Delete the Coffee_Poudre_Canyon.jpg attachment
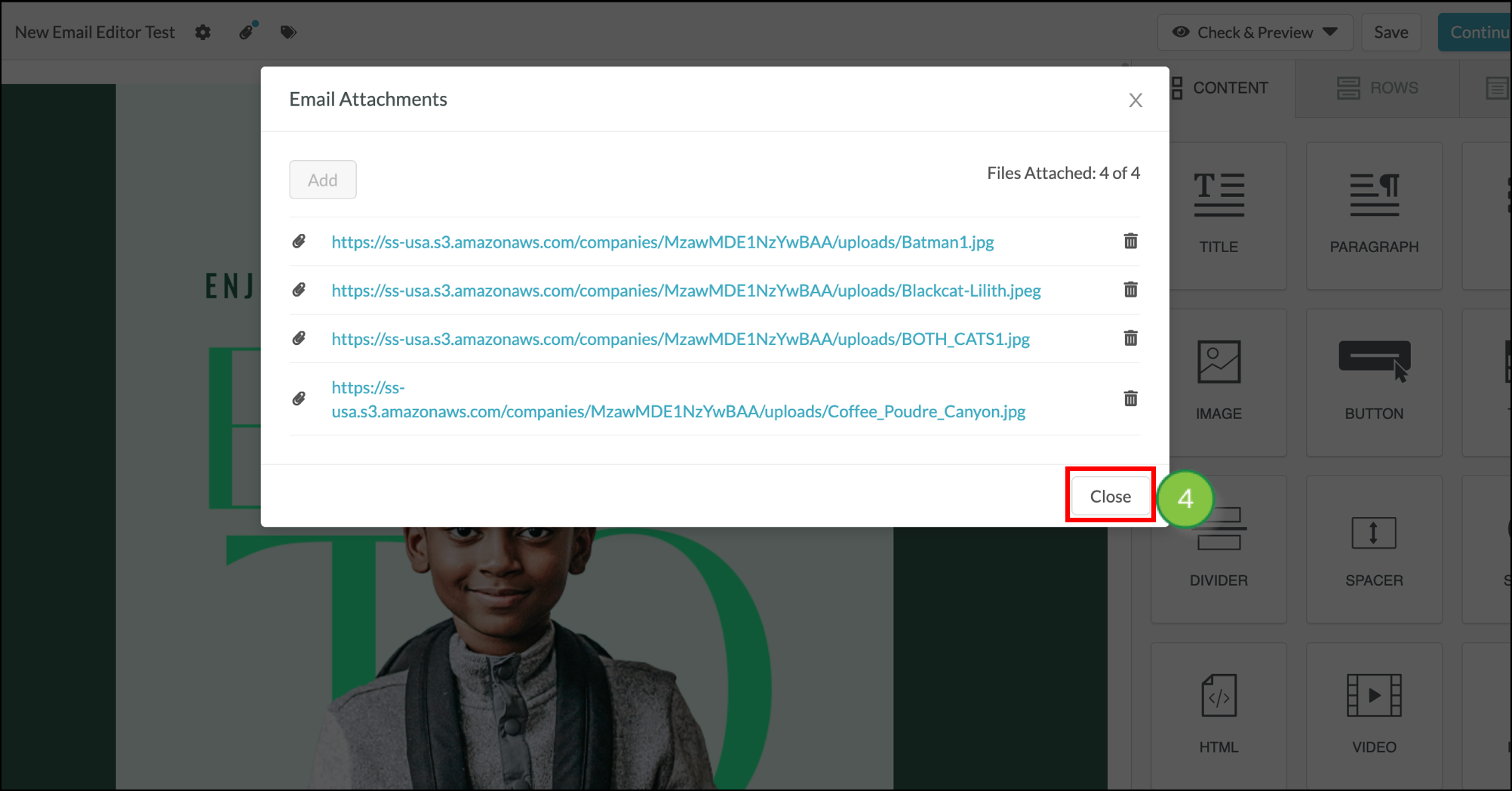Viewport: 1512px width, 791px height. pos(1130,398)
